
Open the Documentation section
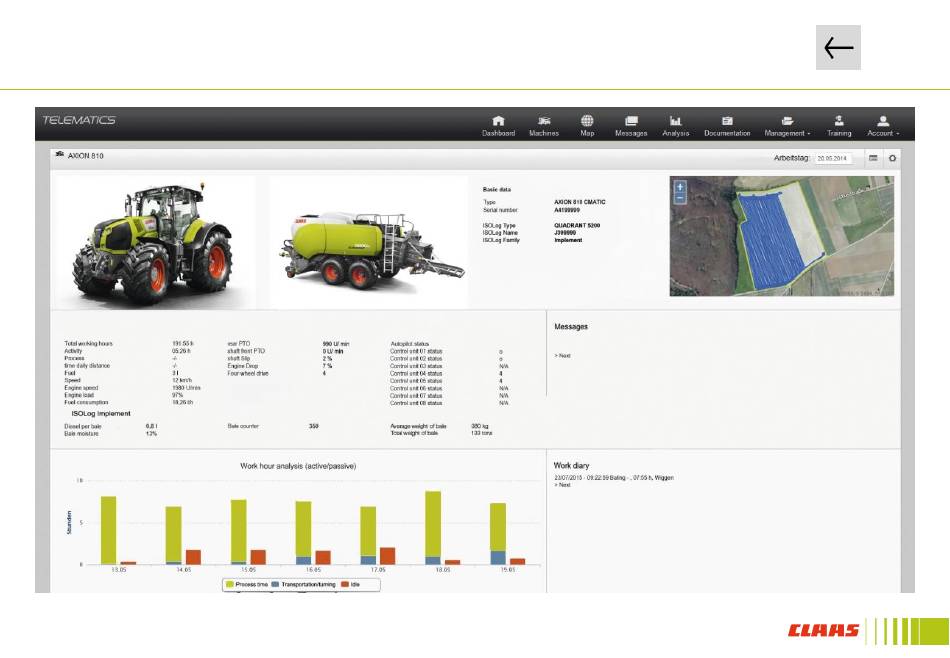(727, 126)
